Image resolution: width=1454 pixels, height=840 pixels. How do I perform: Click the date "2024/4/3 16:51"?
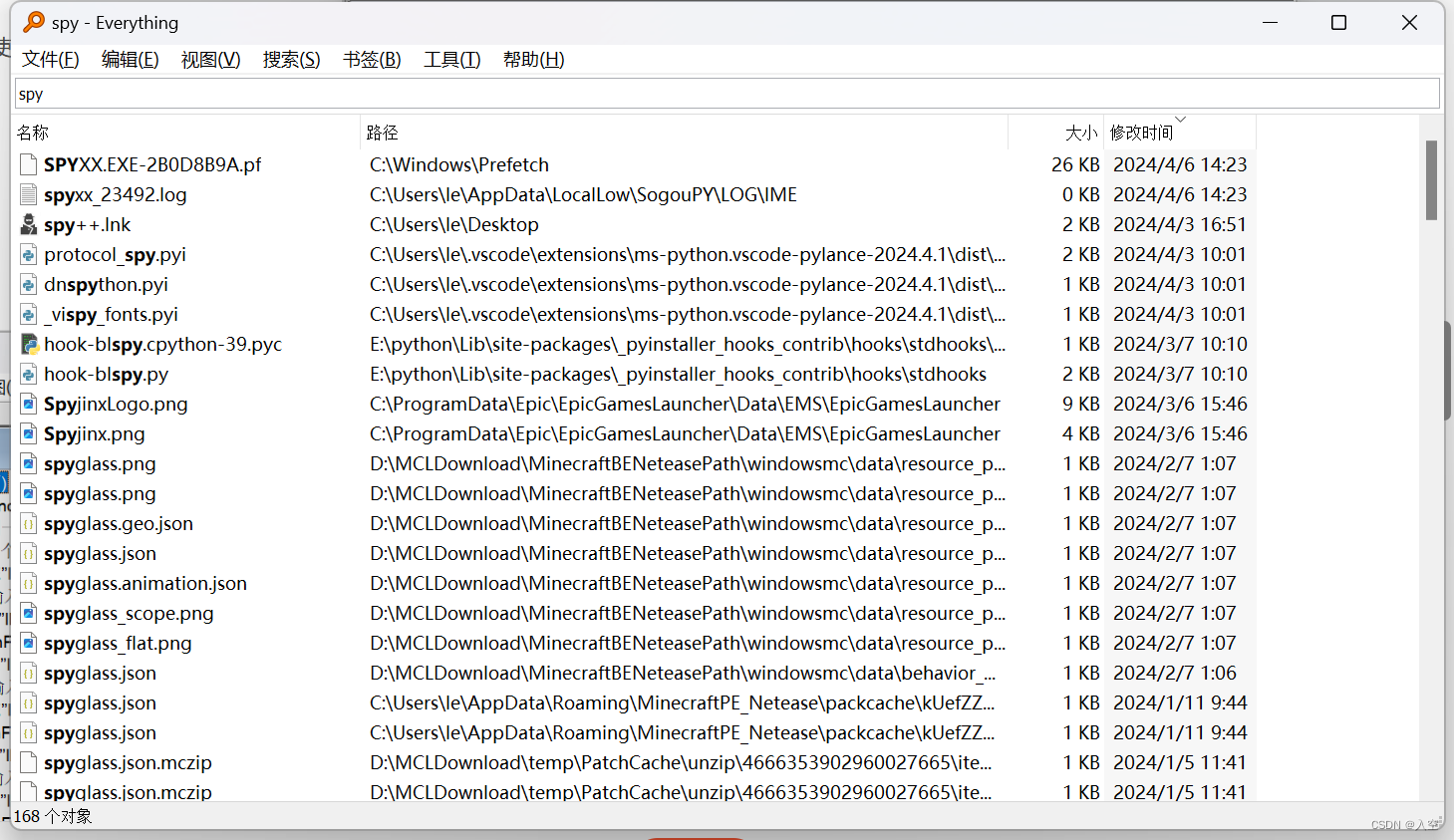[x=1180, y=224]
